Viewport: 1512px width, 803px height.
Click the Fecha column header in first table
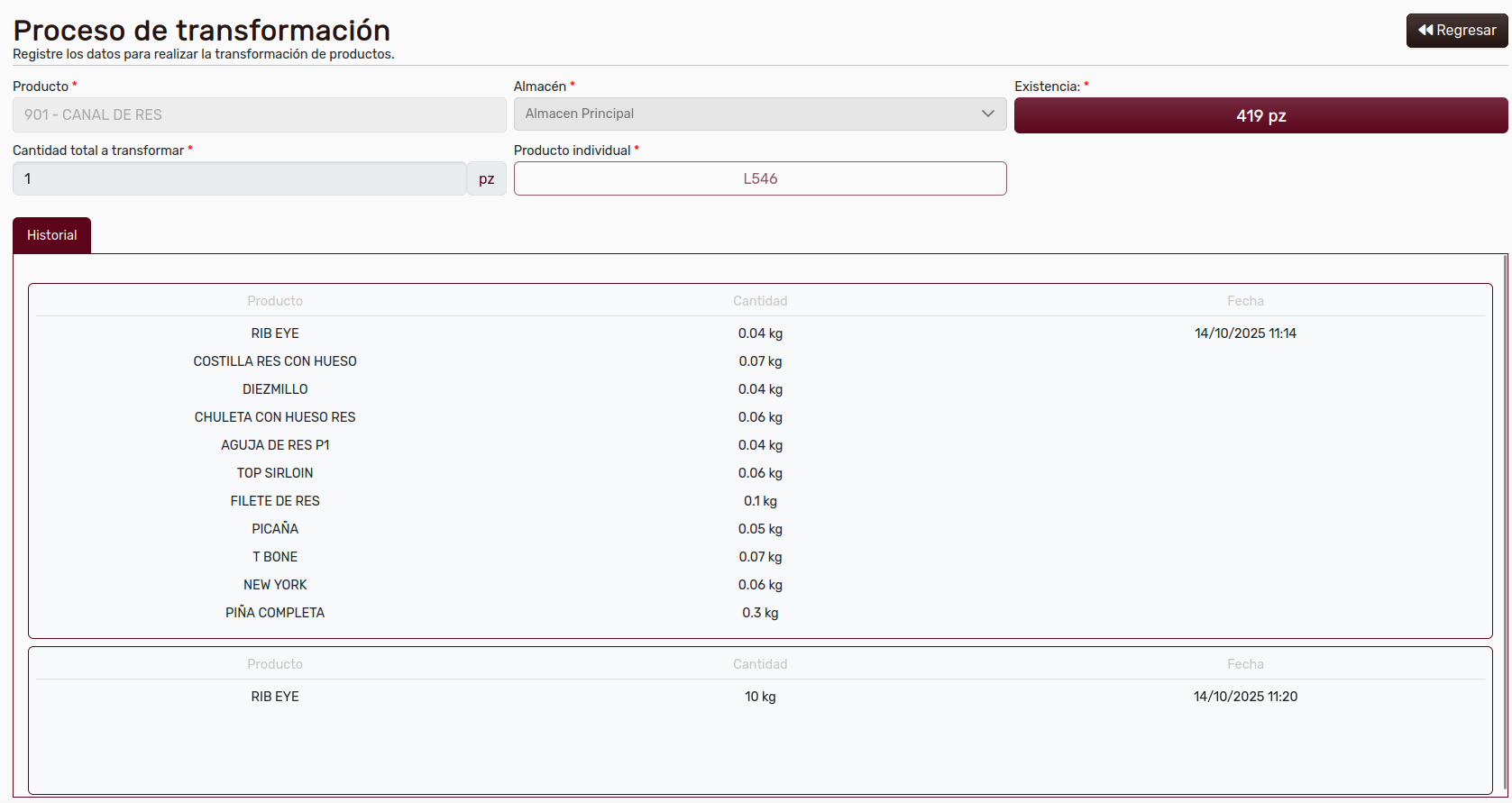click(x=1244, y=301)
